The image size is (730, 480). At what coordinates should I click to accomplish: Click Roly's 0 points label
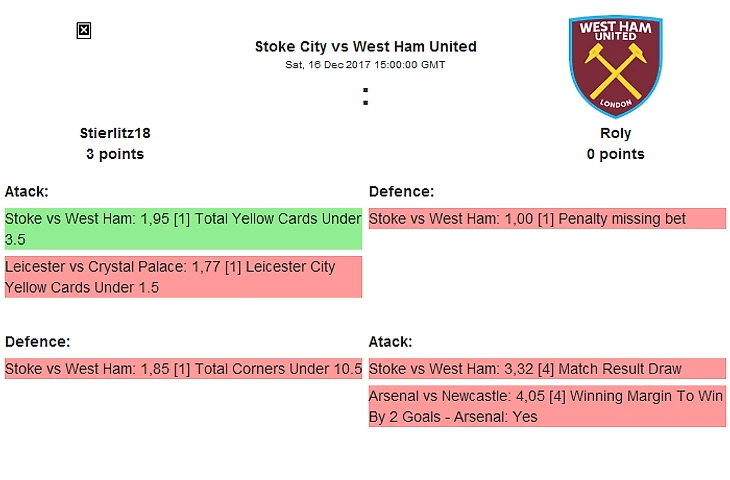click(x=615, y=154)
